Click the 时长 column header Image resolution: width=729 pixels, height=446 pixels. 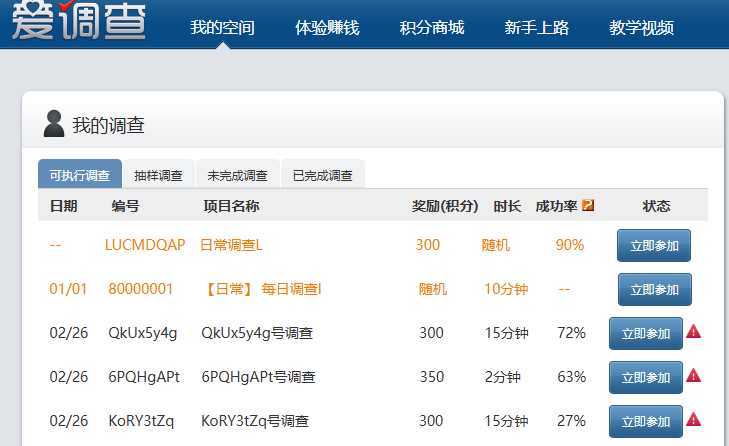click(507, 206)
